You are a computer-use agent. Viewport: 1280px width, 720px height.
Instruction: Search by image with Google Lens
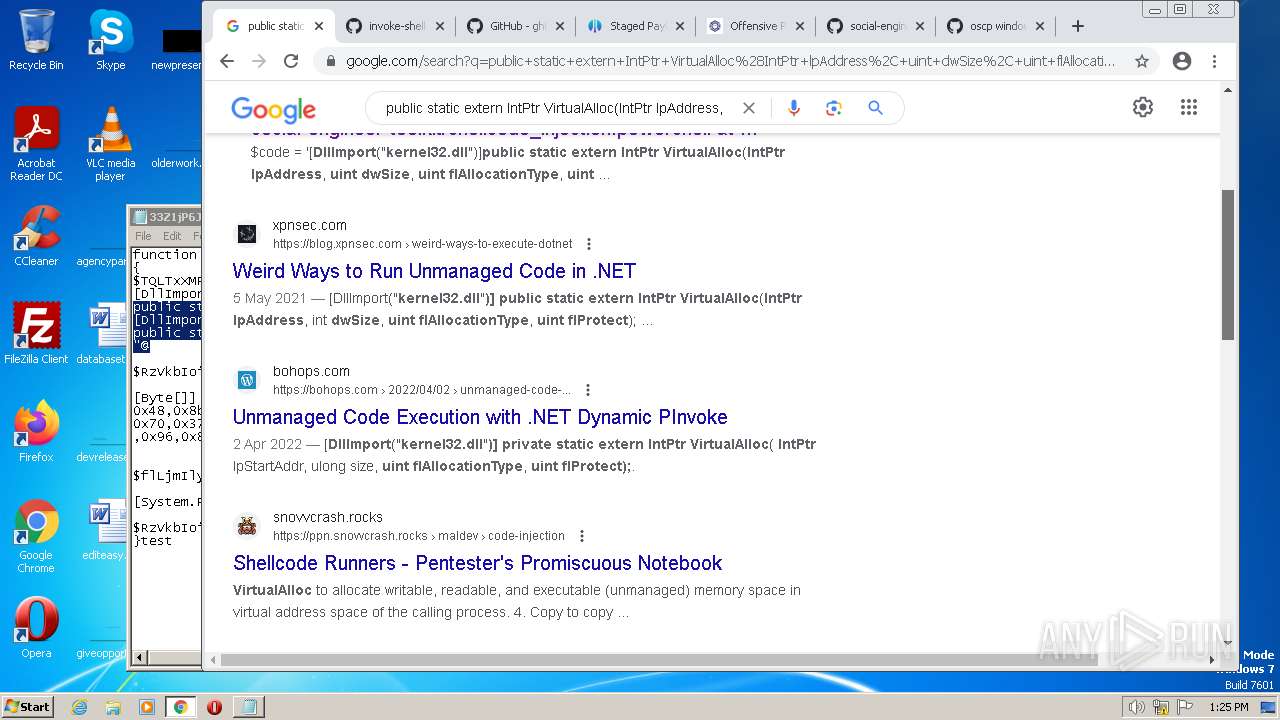click(x=834, y=108)
